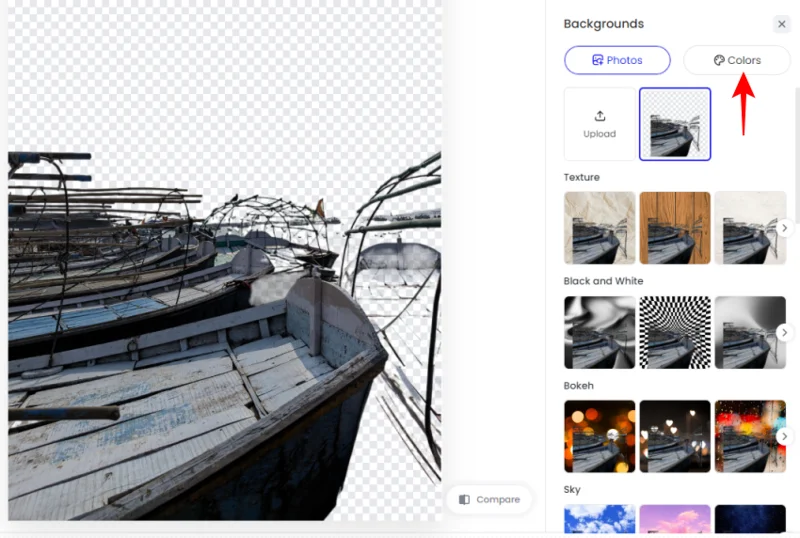Select the transparent background thumbnail
The image size is (800, 538).
pyautogui.click(x=675, y=124)
